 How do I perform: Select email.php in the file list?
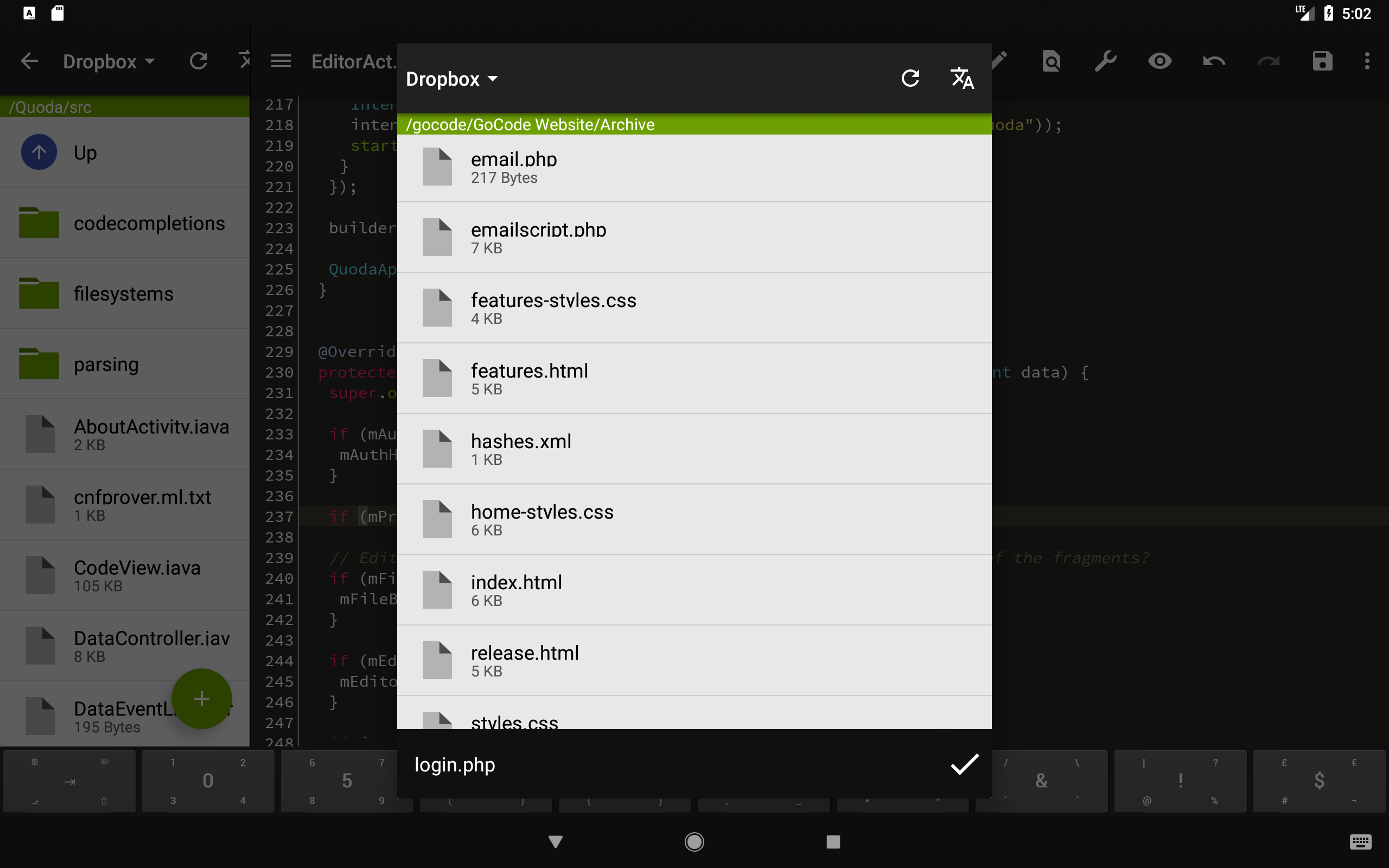pyautogui.click(x=694, y=168)
